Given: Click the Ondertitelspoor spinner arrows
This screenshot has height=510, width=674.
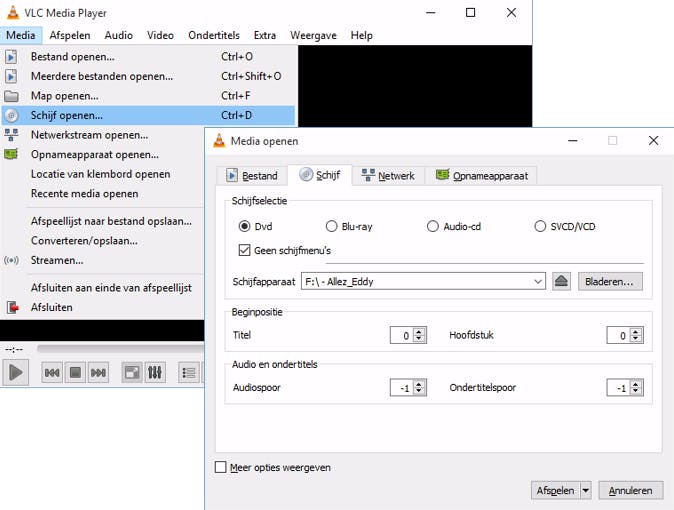Looking at the screenshot, I should coord(636,388).
